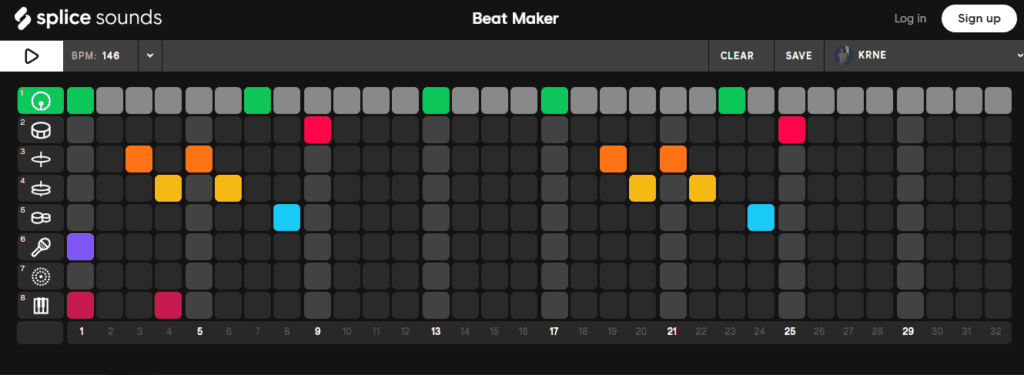This screenshot has width=1024, height=375.
Task: Enable snare on step 13
Action: point(436,130)
